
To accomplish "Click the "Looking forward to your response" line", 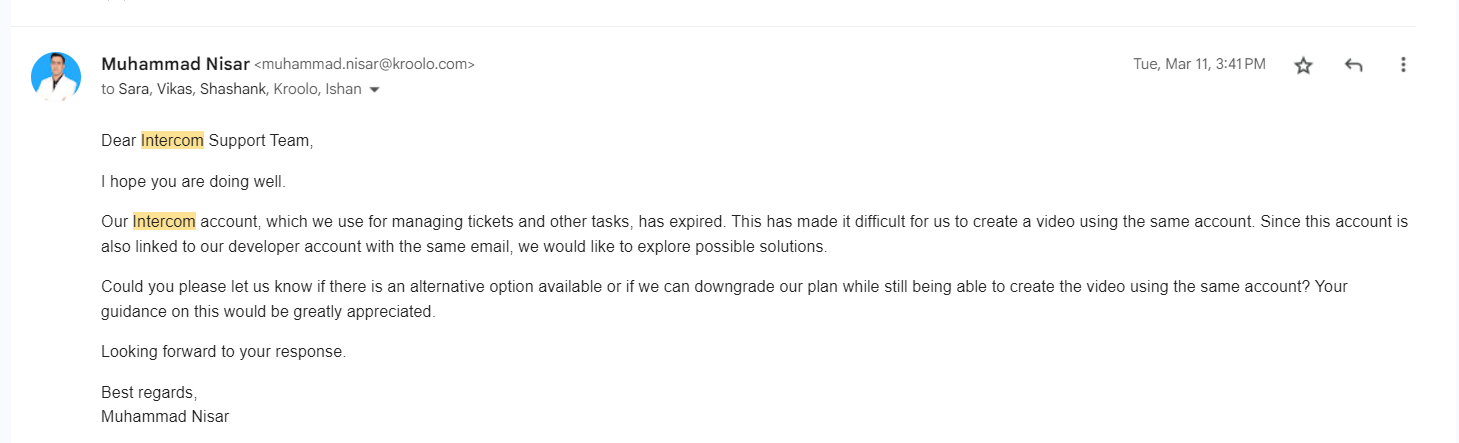I will click(223, 352).
